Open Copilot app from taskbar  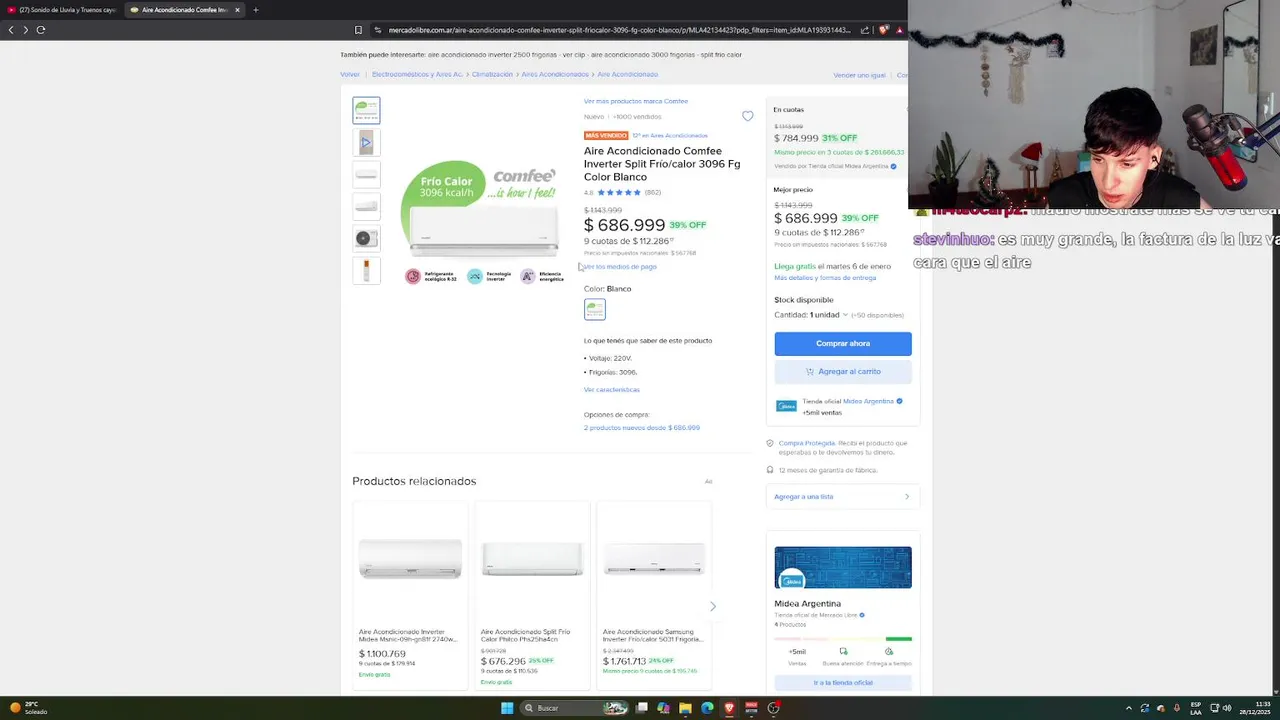(663, 708)
